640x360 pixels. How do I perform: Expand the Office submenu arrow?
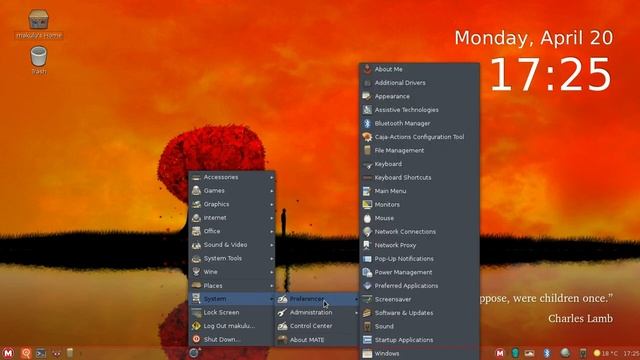(271, 231)
